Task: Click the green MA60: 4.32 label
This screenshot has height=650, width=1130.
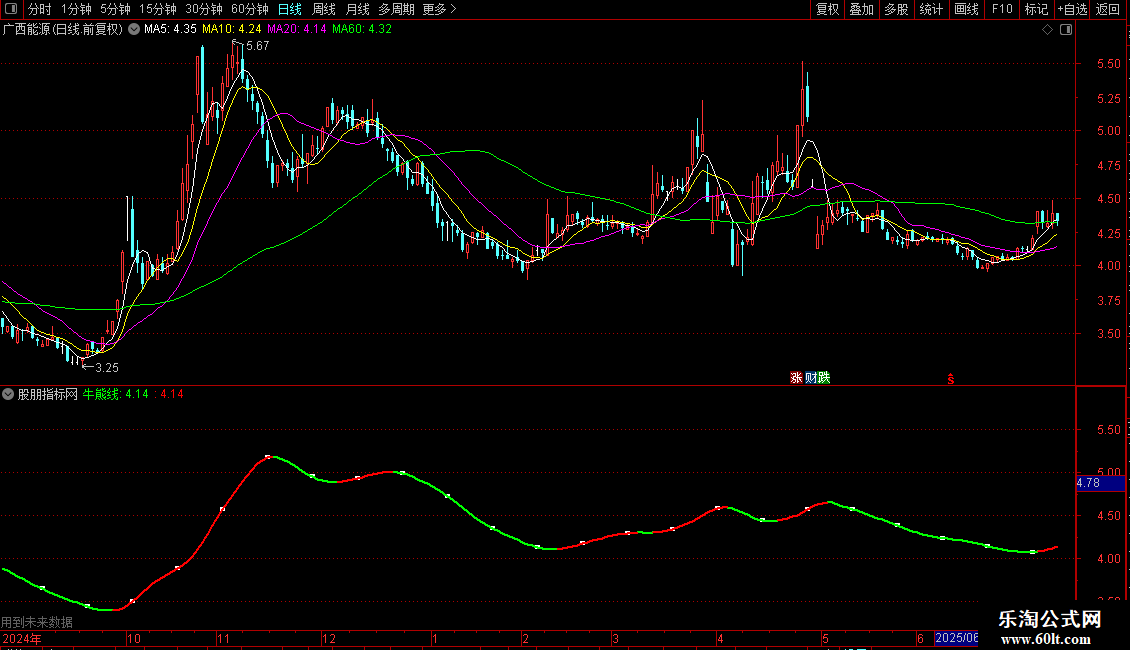Action: (362, 30)
